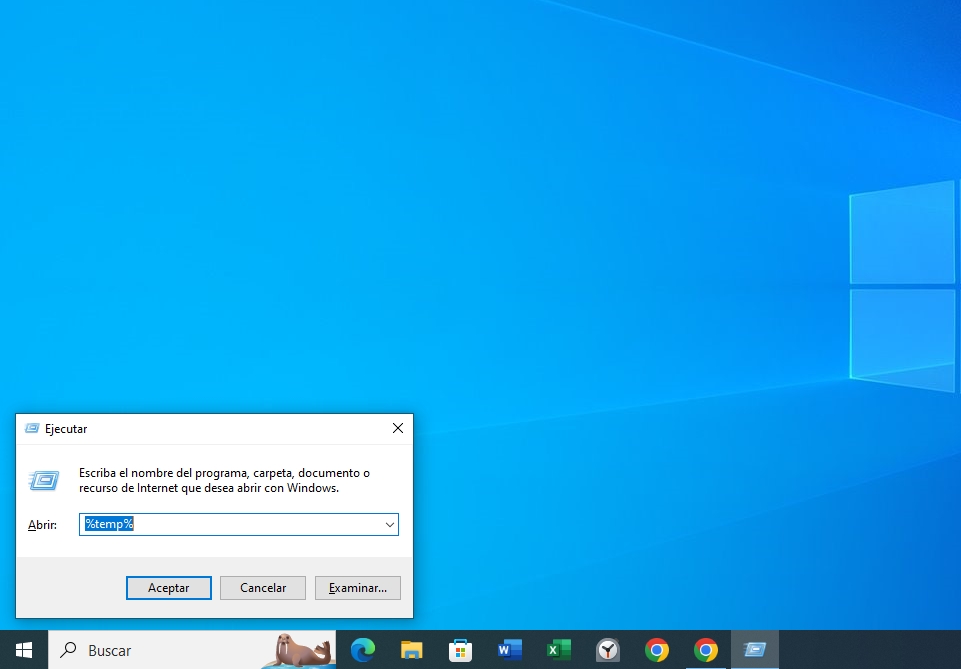Expand the Abrir history dropdown arrow
This screenshot has height=669, width=961.
[390, 524]
